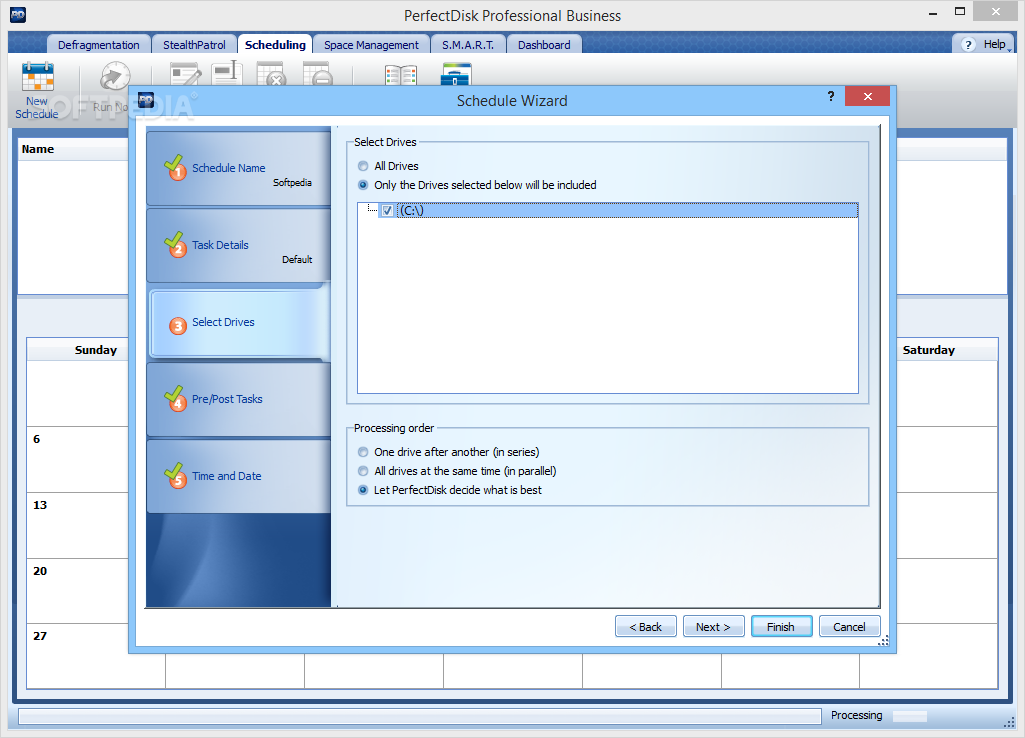
Task: Close the Schedule Wizard with red X
Action: 867,96
